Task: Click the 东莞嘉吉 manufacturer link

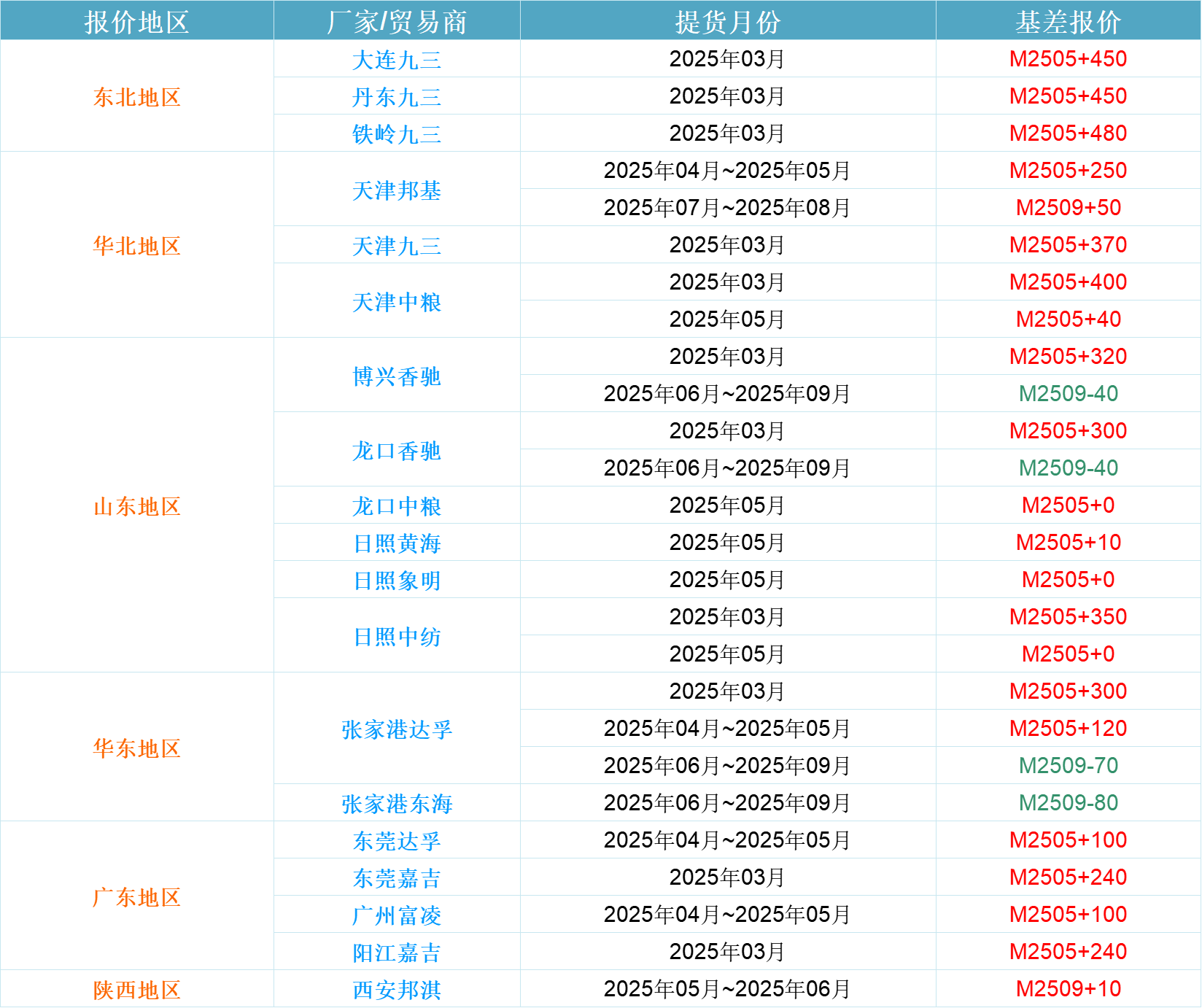Action: click(397, 878)
